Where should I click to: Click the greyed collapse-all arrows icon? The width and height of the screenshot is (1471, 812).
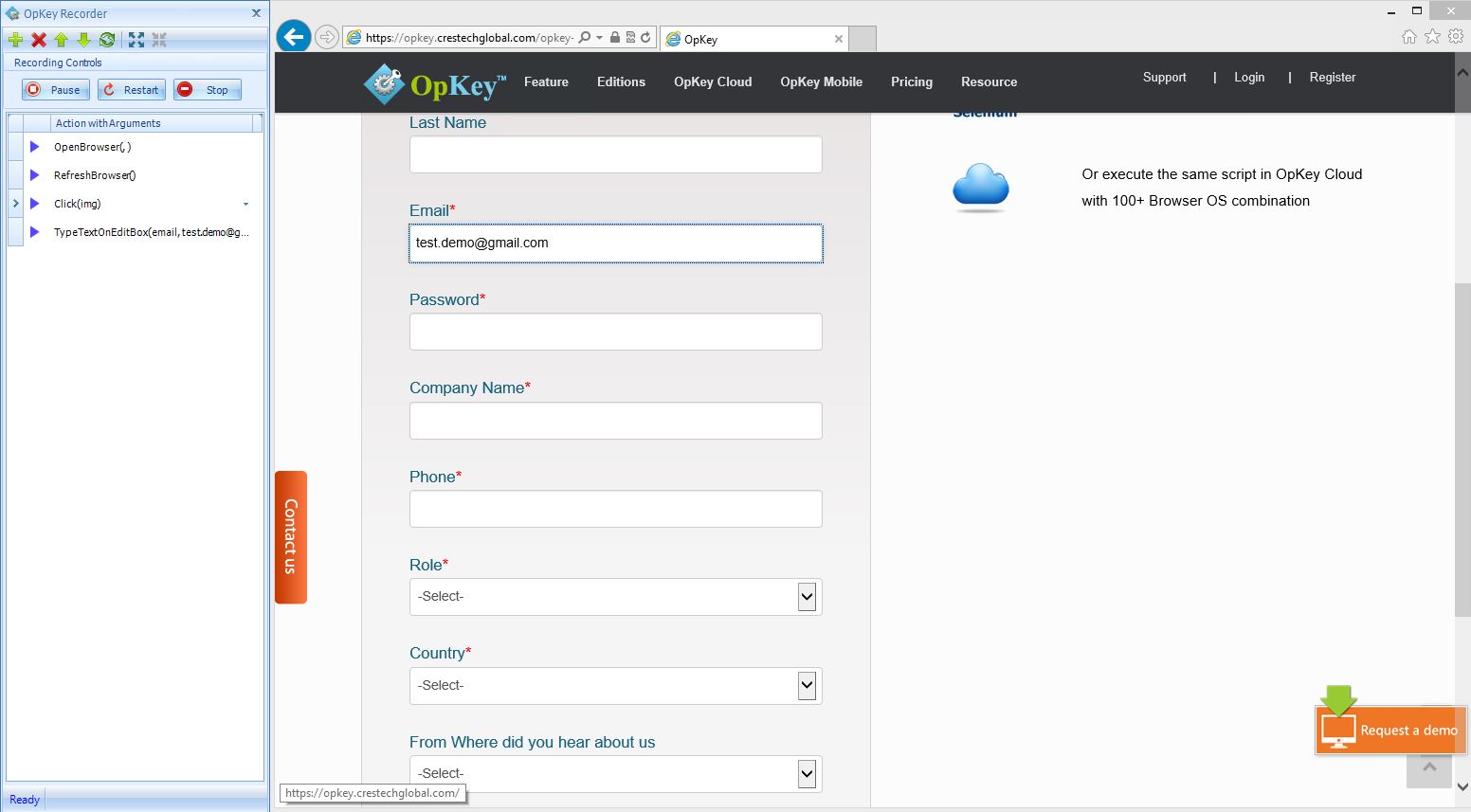pos(159,40)
